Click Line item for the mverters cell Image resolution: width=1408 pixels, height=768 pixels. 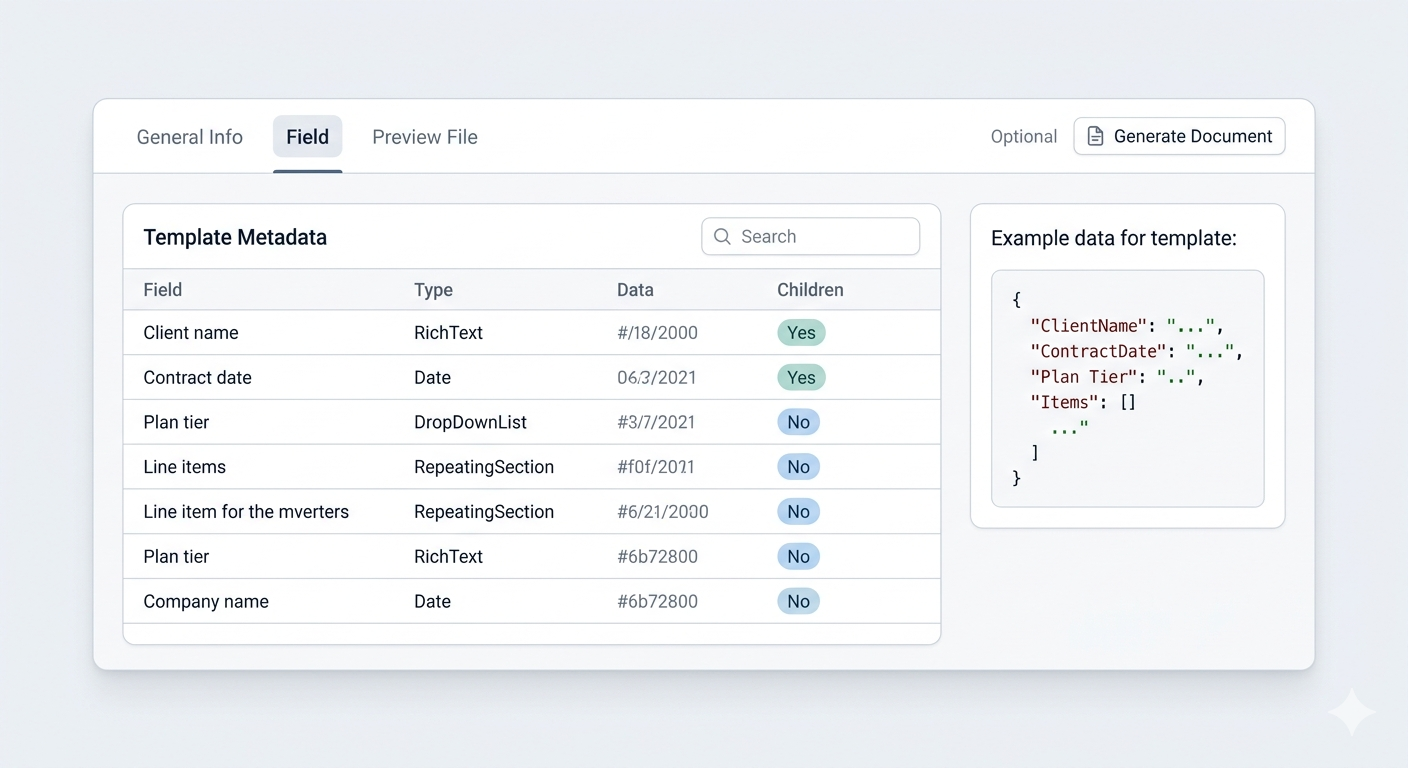pyautogui.click(x=246, y=512)
